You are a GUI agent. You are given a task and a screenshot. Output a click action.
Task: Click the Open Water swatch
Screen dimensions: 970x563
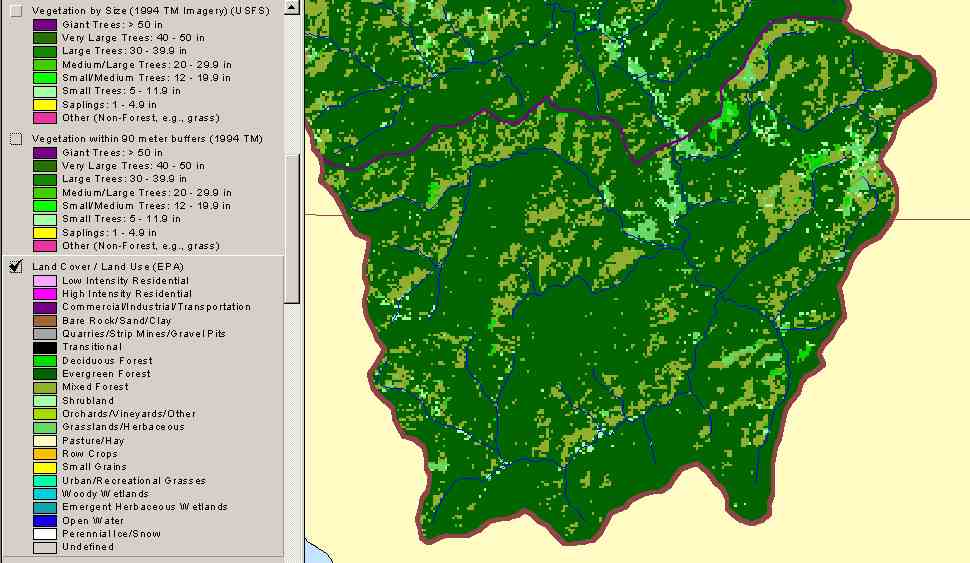tap(45, 521)
